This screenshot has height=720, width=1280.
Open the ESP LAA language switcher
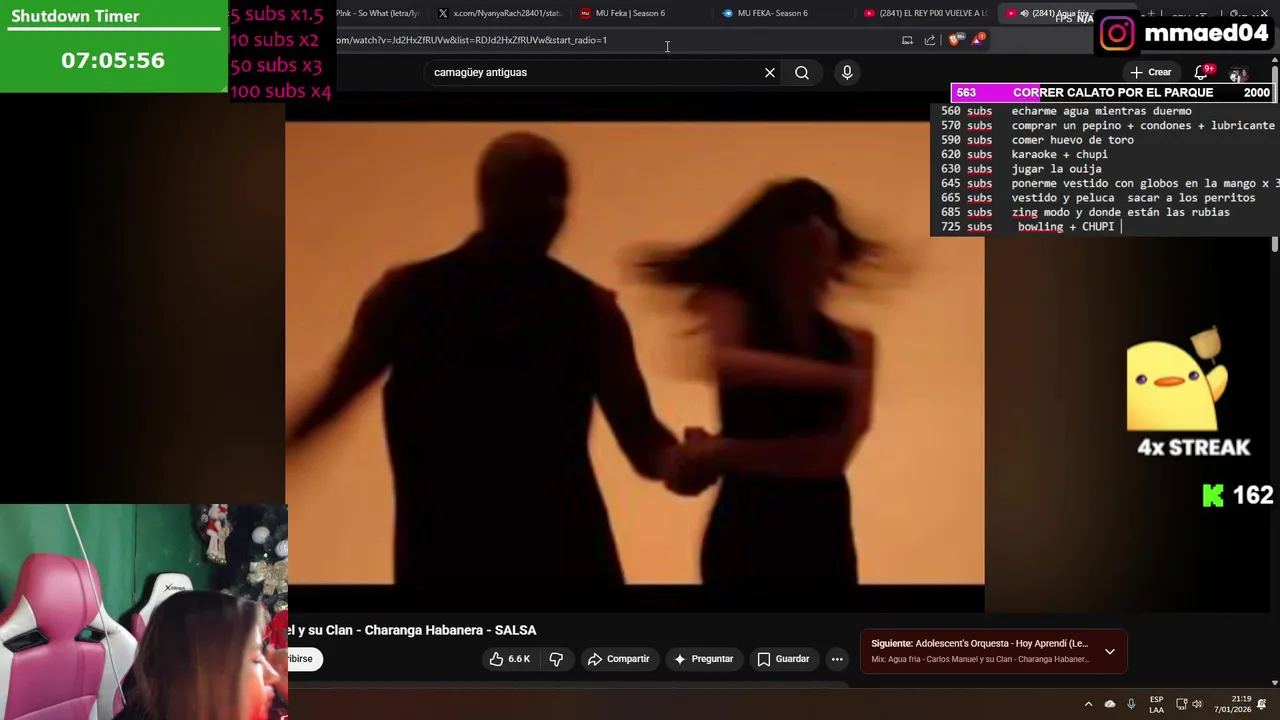click(x=1156, y=704)
